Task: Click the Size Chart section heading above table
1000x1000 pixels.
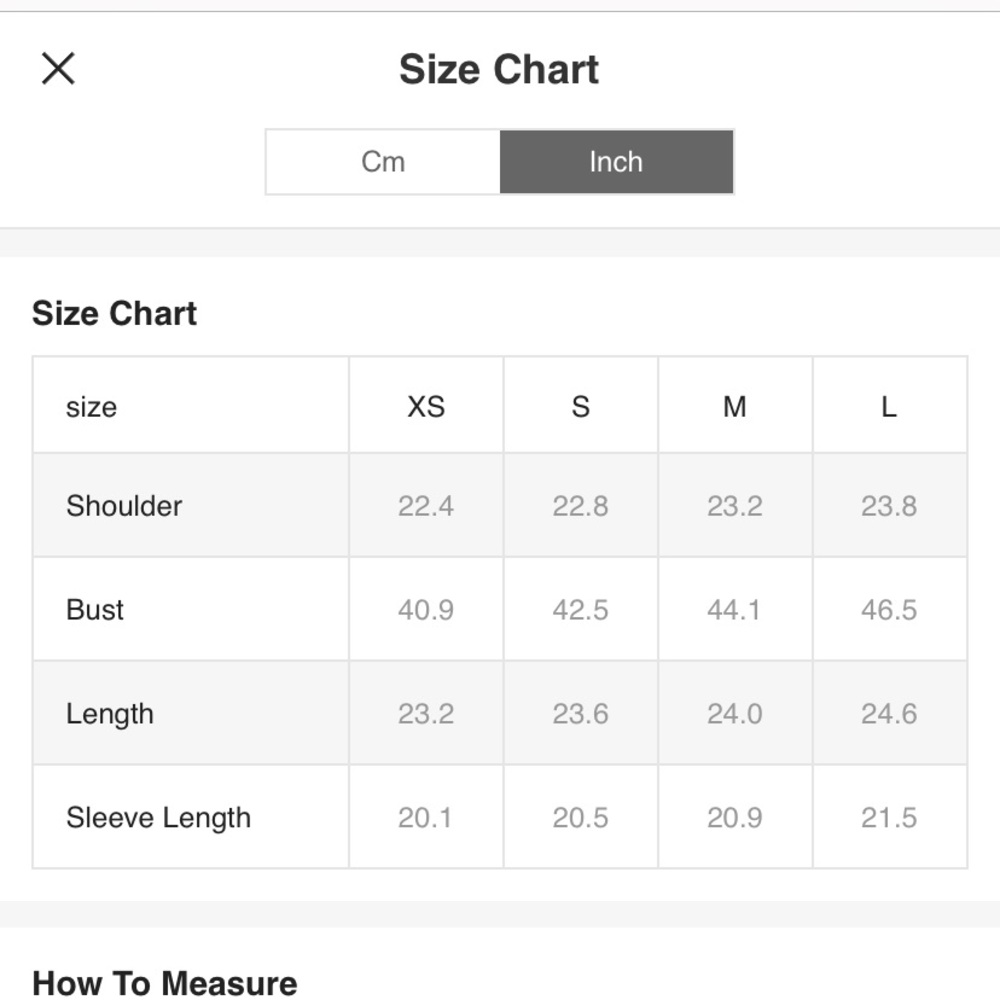Action: pos(114,314)
